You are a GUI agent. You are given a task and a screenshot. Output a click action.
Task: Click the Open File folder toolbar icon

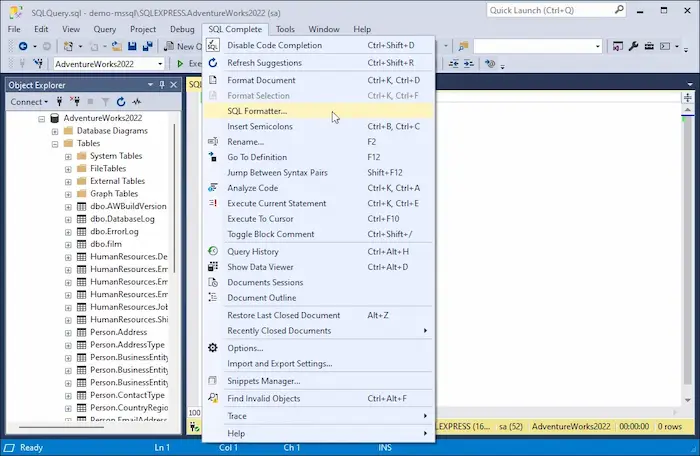(117, 46)
